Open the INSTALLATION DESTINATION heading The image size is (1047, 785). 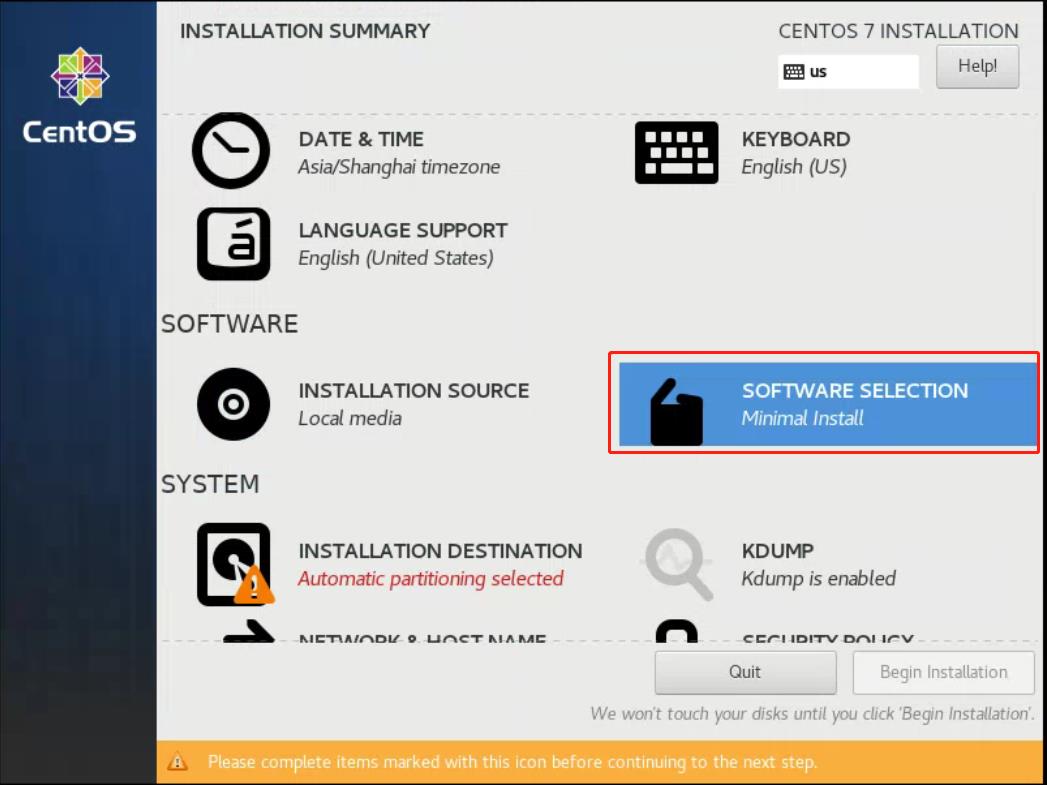click(x=440, y=551)
